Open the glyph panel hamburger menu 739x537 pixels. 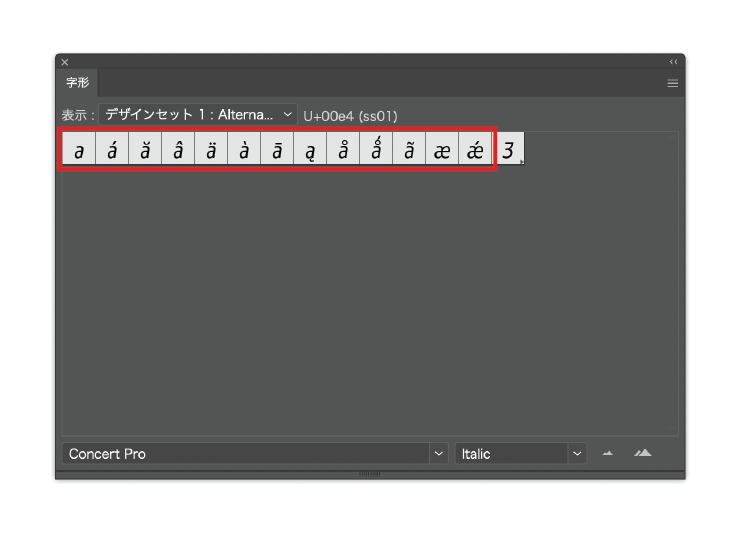click(673, 84)
